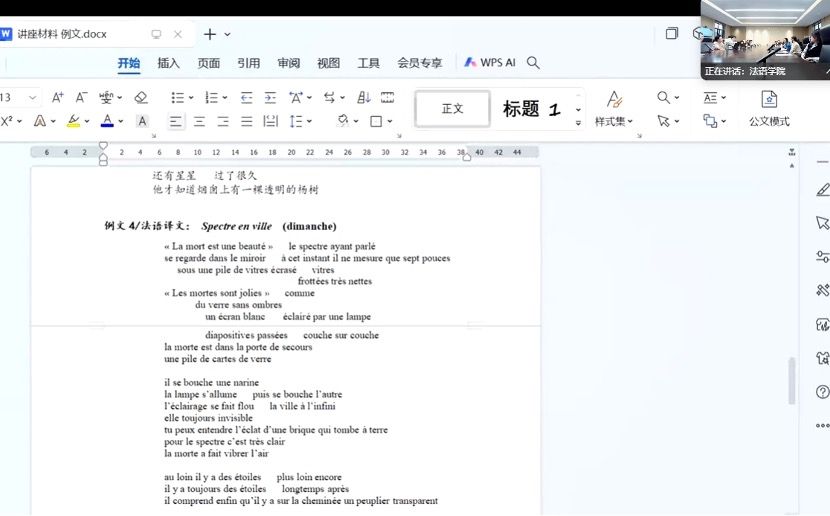Expand the styles gallery more arrow

coord(578,123)
